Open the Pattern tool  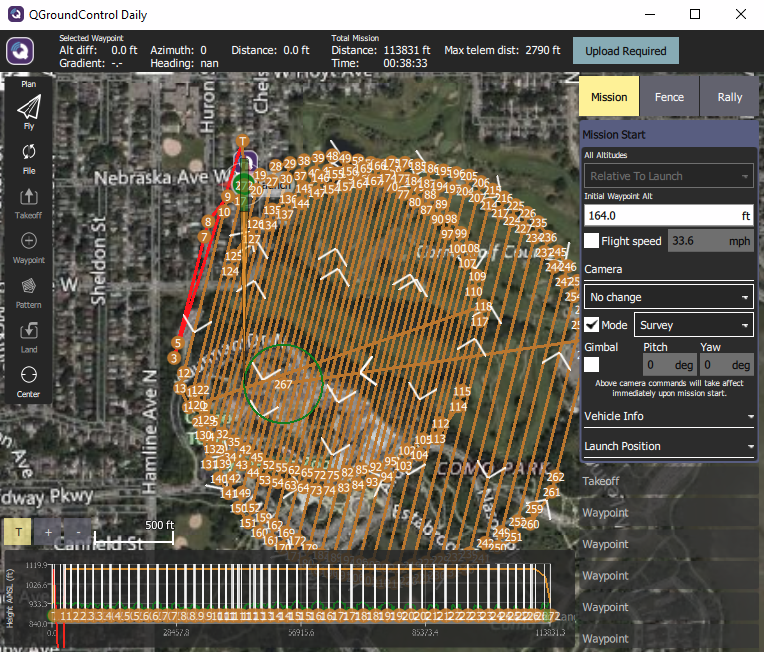[29, 293]
